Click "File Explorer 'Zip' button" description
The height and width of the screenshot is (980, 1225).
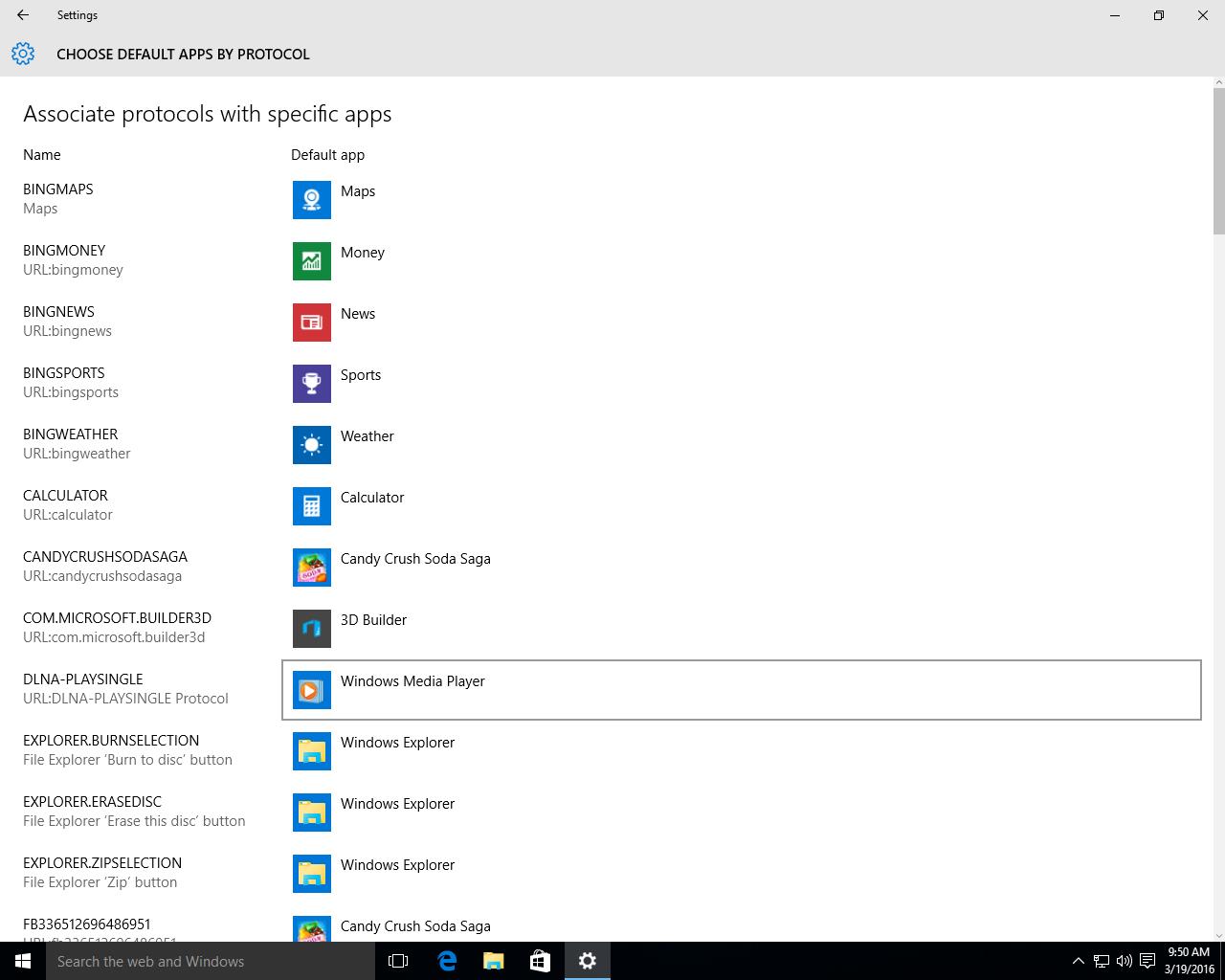click(x=100, y=882)
